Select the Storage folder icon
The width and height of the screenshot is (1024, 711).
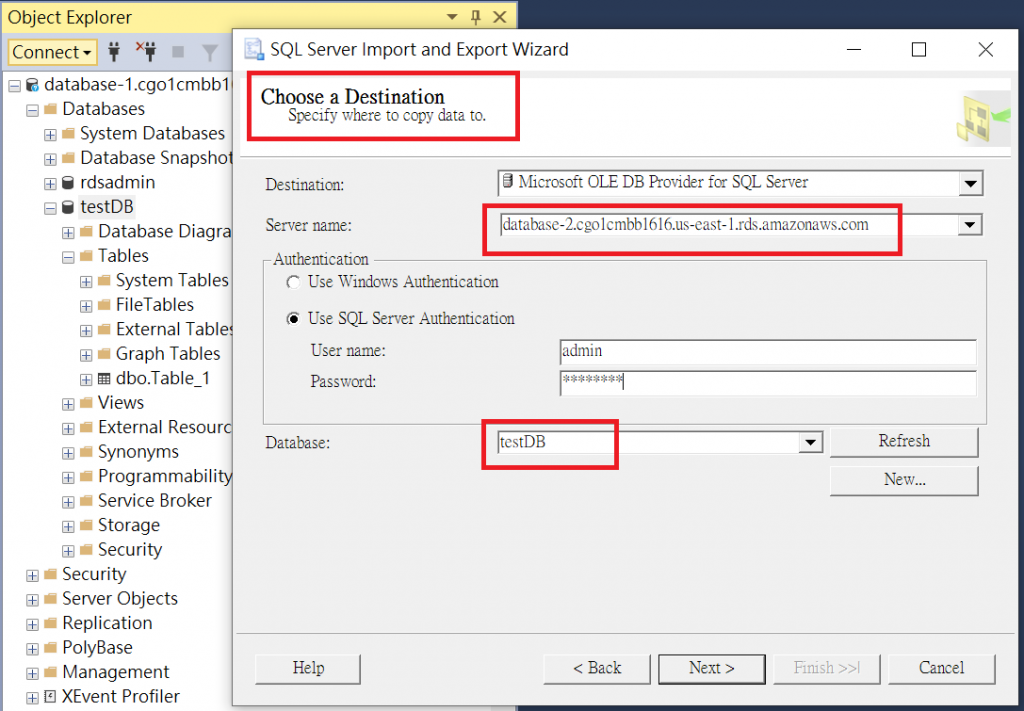[x=86, y=526]
